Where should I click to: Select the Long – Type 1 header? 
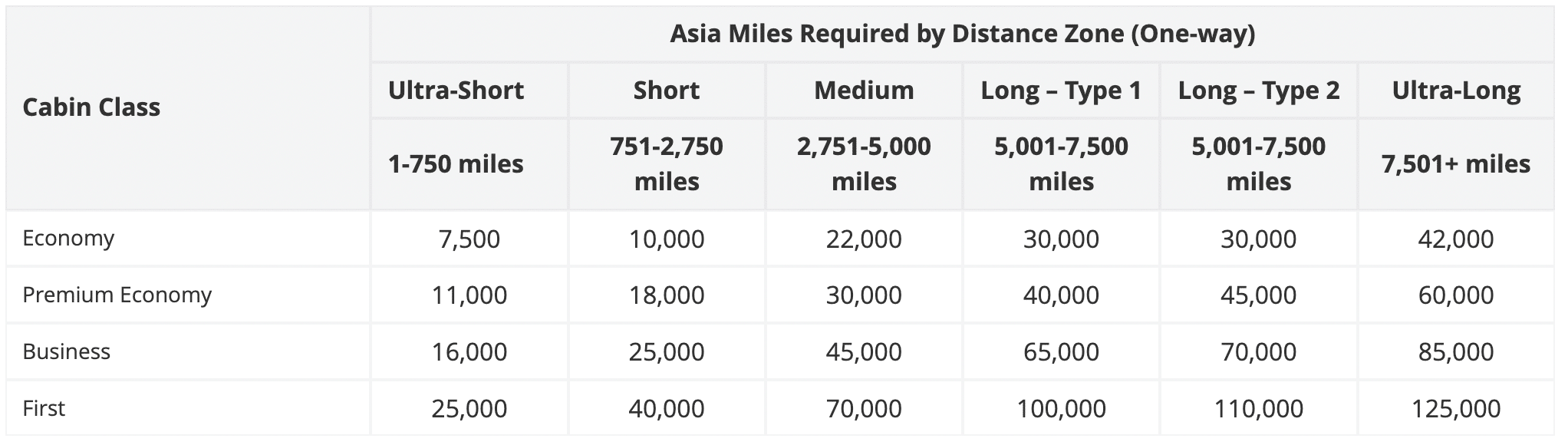[1061, 91]
